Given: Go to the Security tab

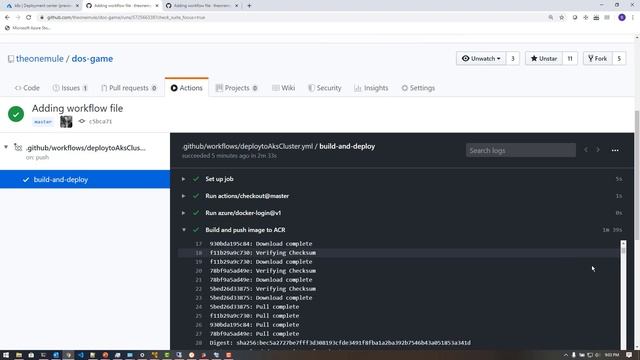Looking at the screenshot, I should point(324,88).
